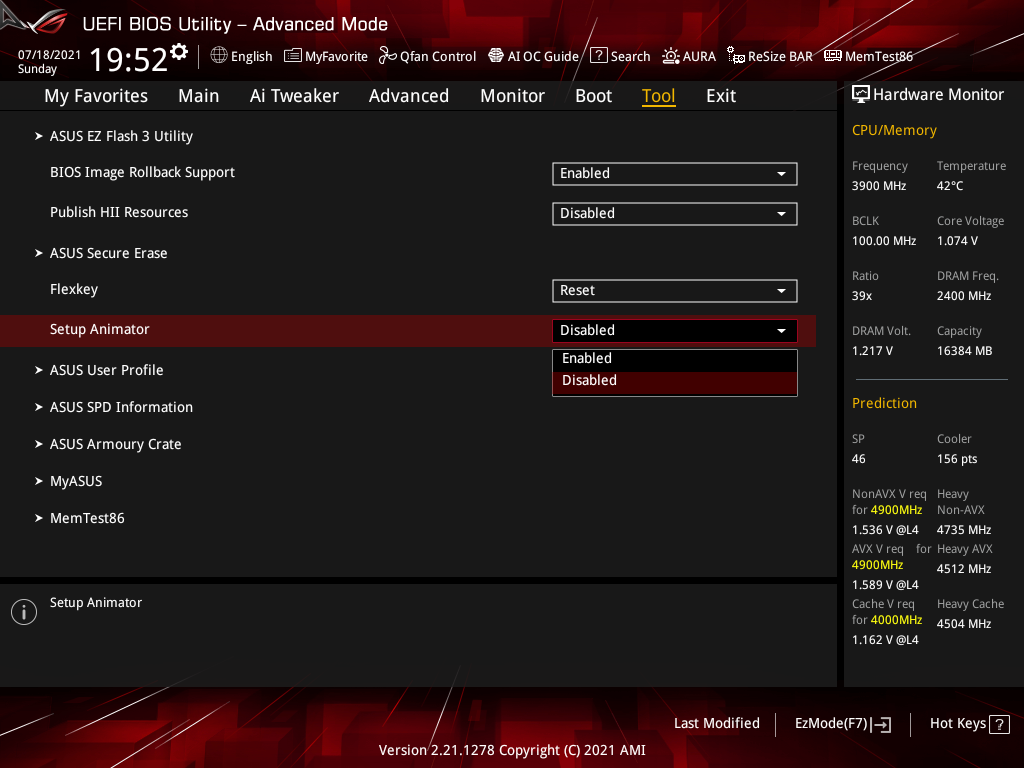The height and width of the screenshot is (768, 1024).
Task: Launch AURA lighting settings
Action: tap(689, 56)
